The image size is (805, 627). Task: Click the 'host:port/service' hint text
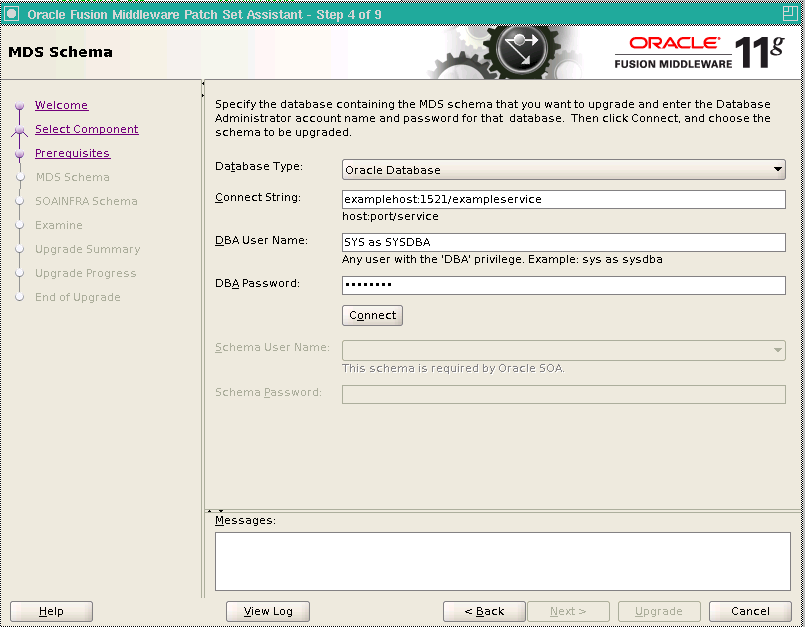click(x=390, y=216)
